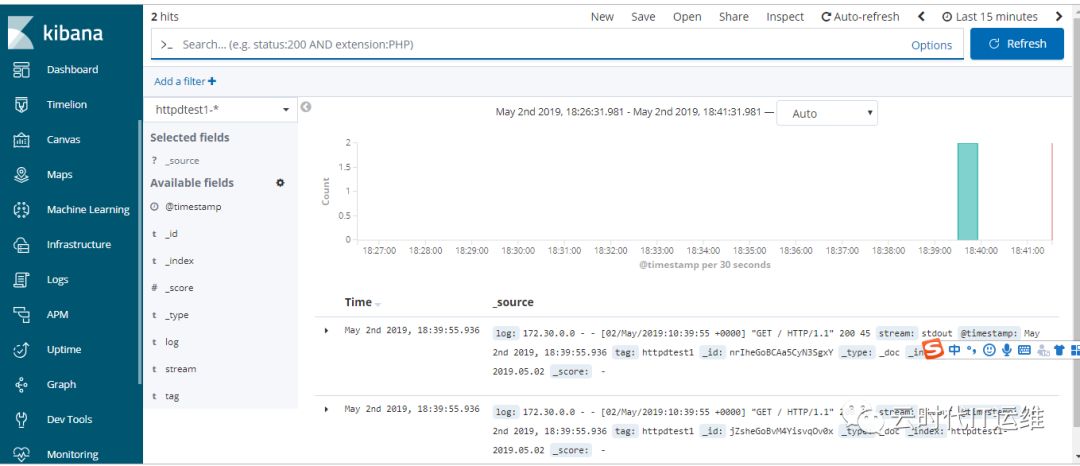Viewport: 1080px width, 466px height.
Task: Select the @timestamp field
Action: pyautogui.click(x=193, y=206)
